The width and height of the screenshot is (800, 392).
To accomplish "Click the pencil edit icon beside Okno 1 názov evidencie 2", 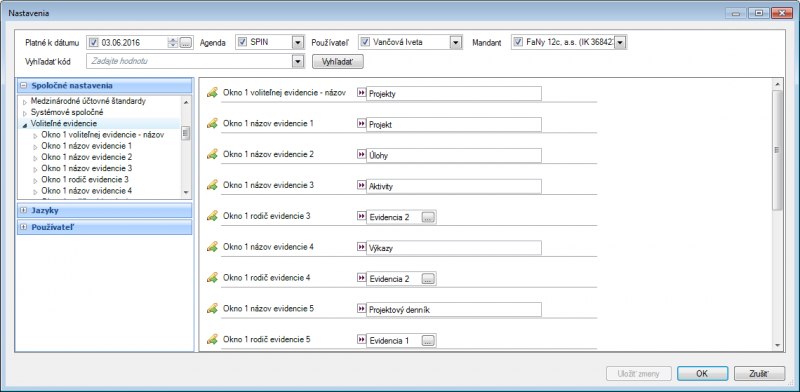I will click(212, 155).
